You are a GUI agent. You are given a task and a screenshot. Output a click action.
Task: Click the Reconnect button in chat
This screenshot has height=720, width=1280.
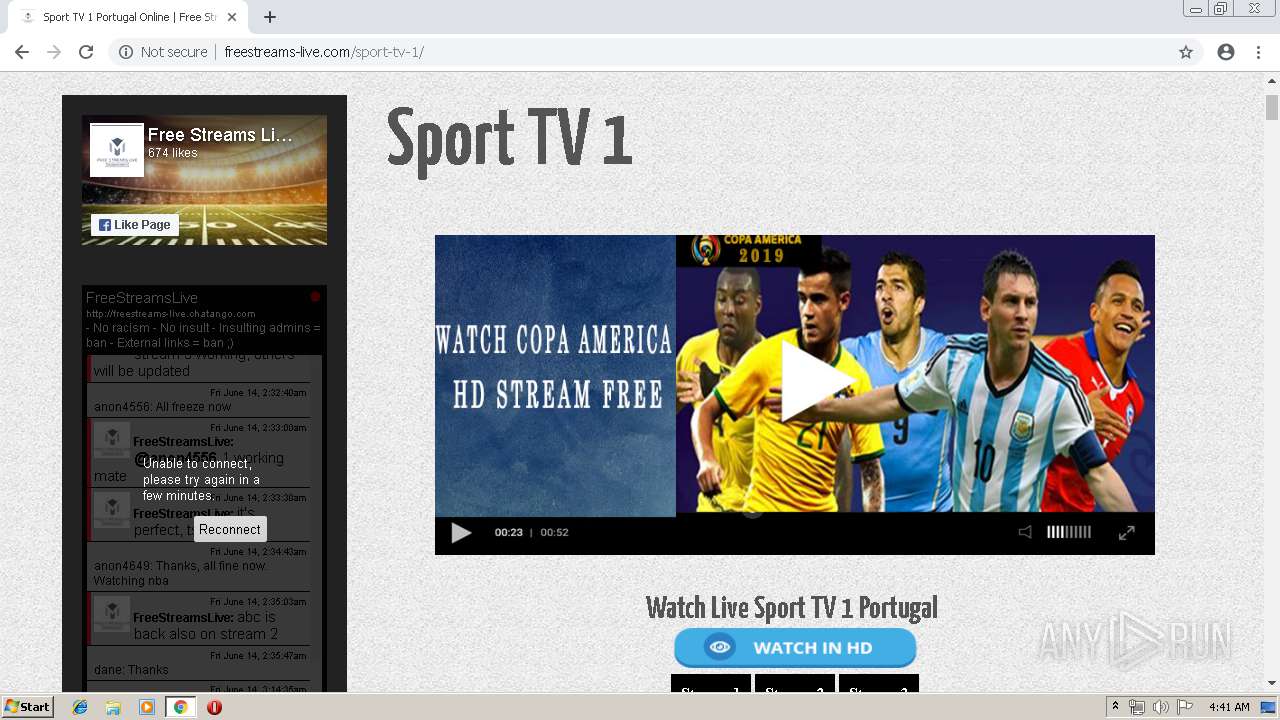230,529
